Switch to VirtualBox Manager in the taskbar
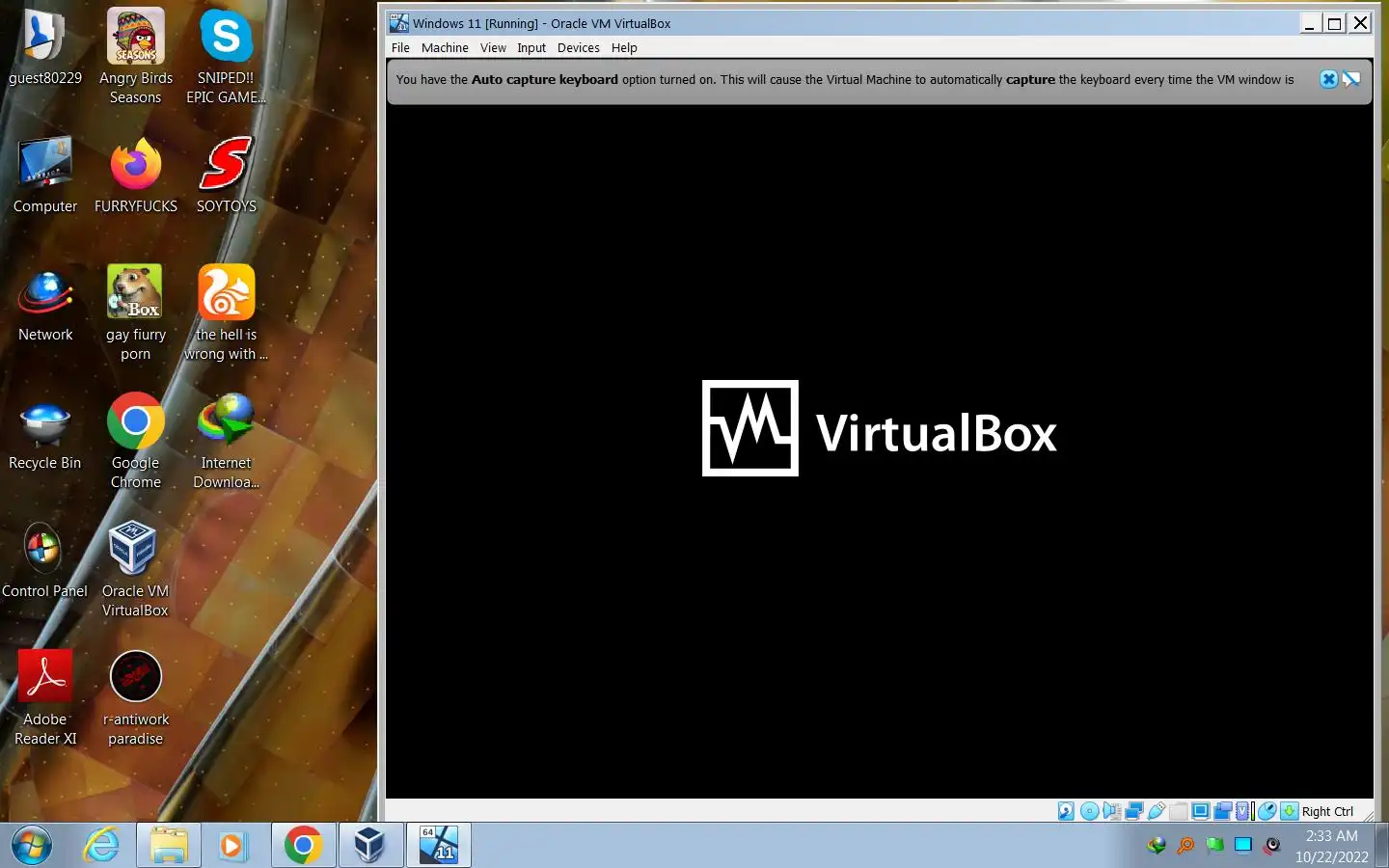The height and width of the screenshot is (868, 1389). 370,846
